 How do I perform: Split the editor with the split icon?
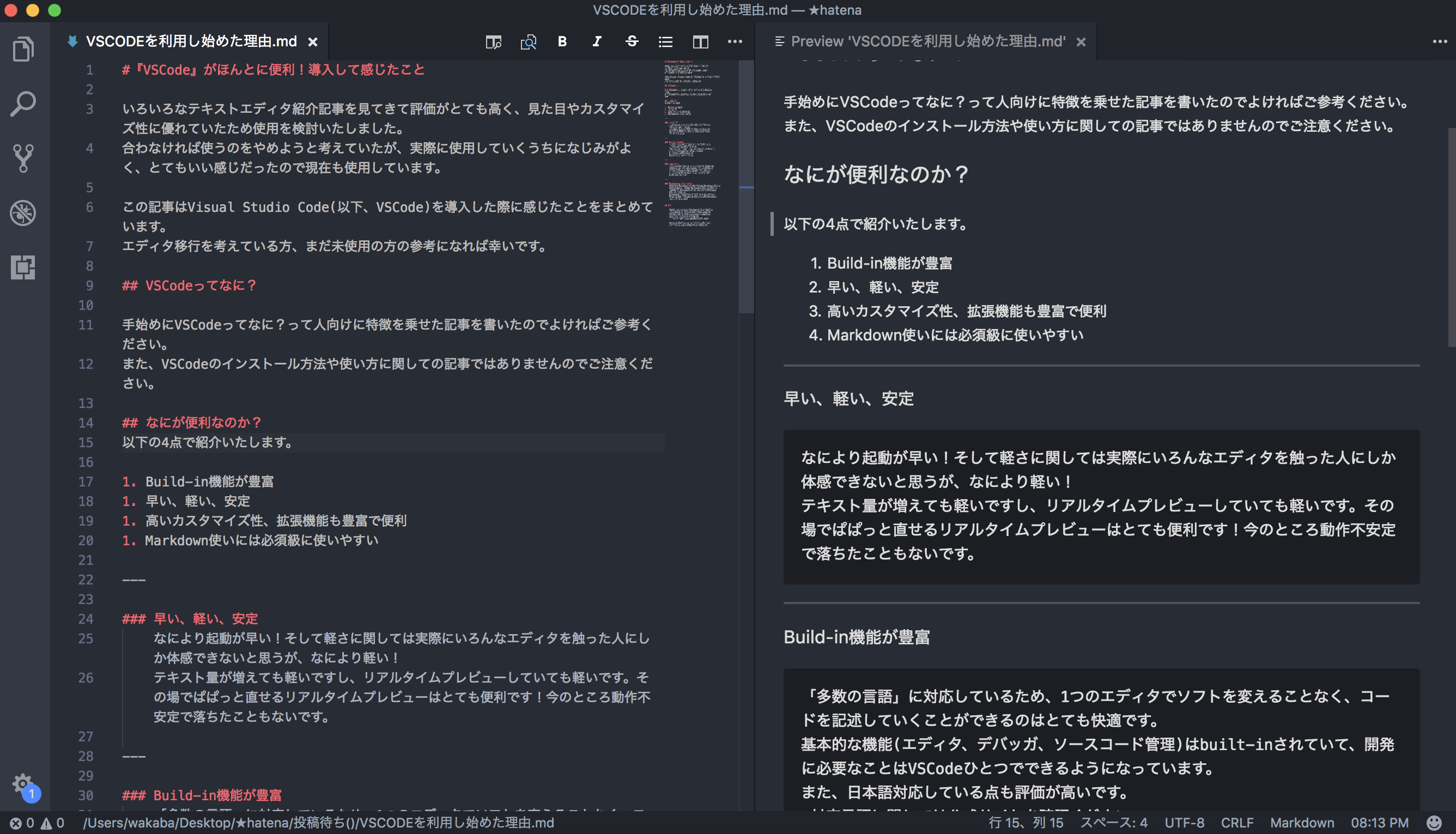point(700,42)
